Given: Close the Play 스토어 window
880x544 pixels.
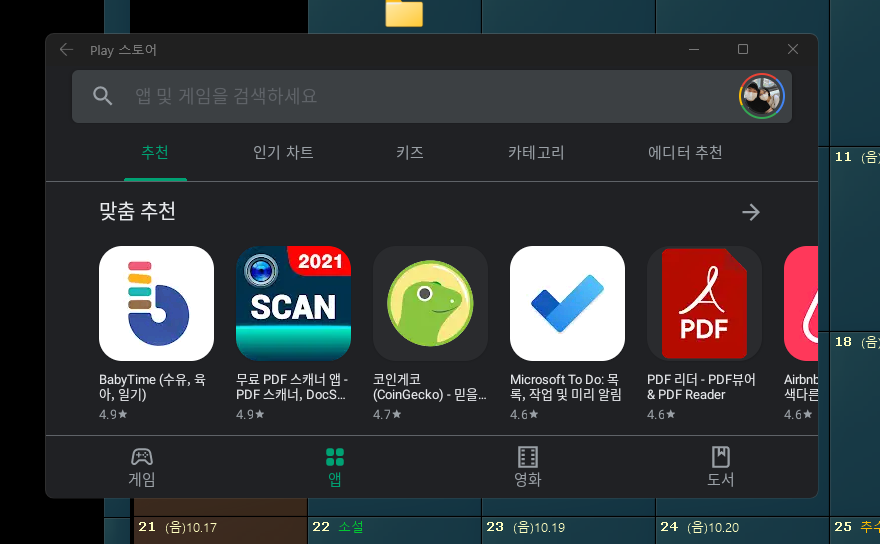Looking at the screenshot, I should [792, 49].
